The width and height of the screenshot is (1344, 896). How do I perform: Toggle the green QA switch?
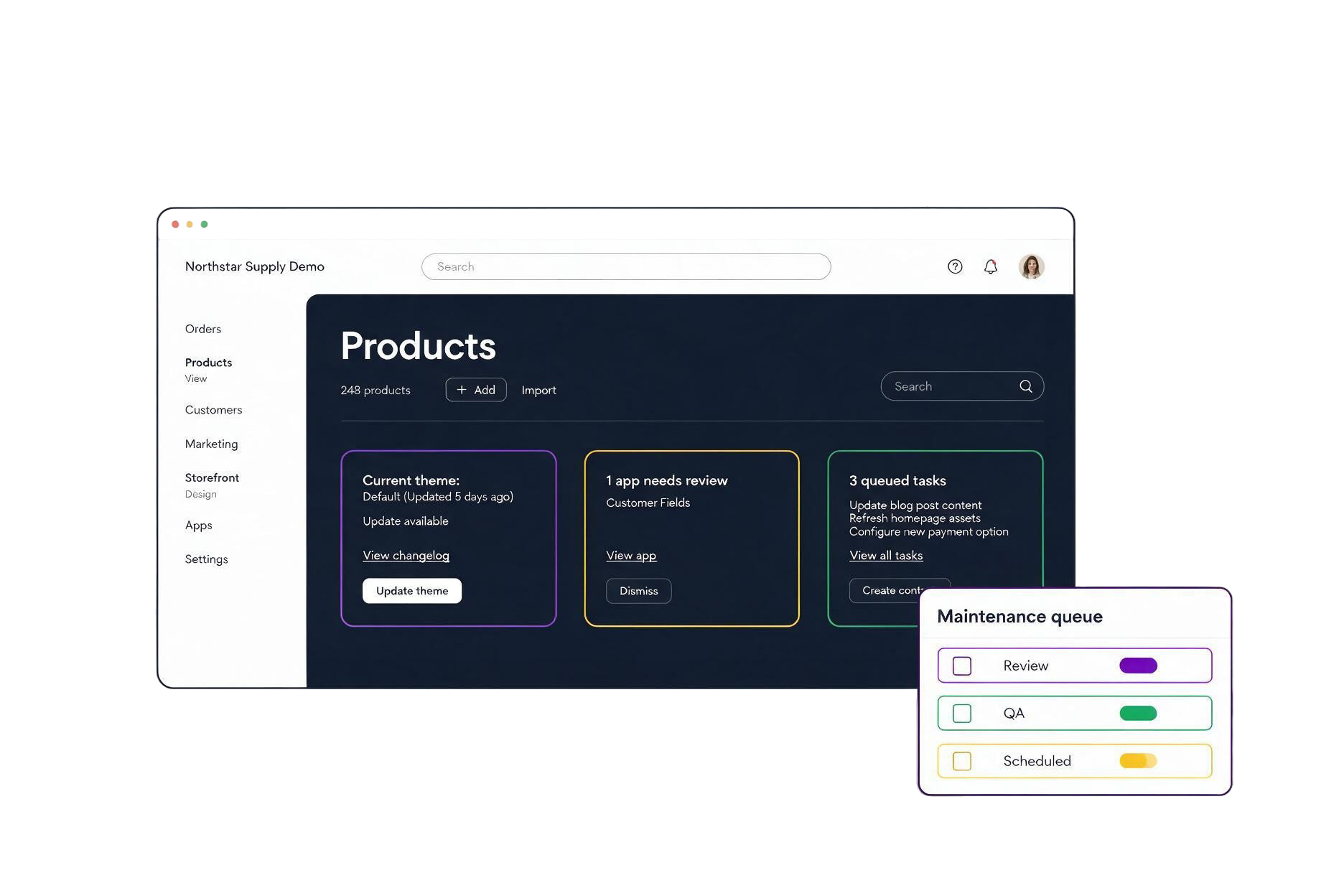[1139, 713]
